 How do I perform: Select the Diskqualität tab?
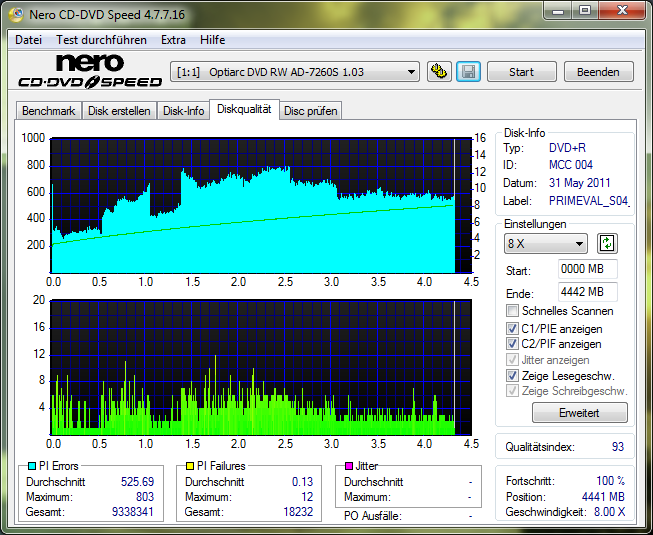pos(244,109)
